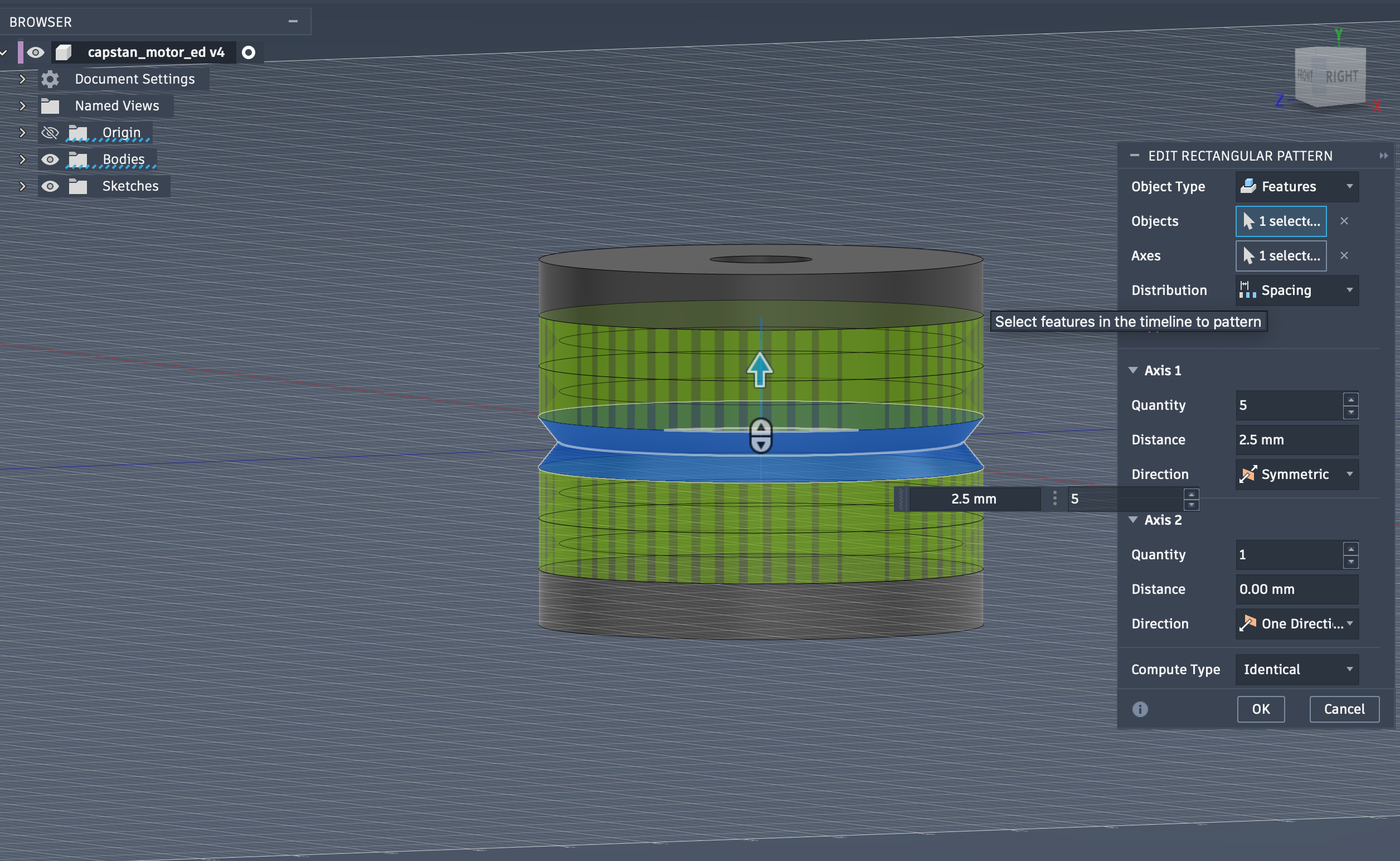Open the Distribution Spacing dropdown
The width and height of the screenshot is (1400, 861).
point(1296,291)
